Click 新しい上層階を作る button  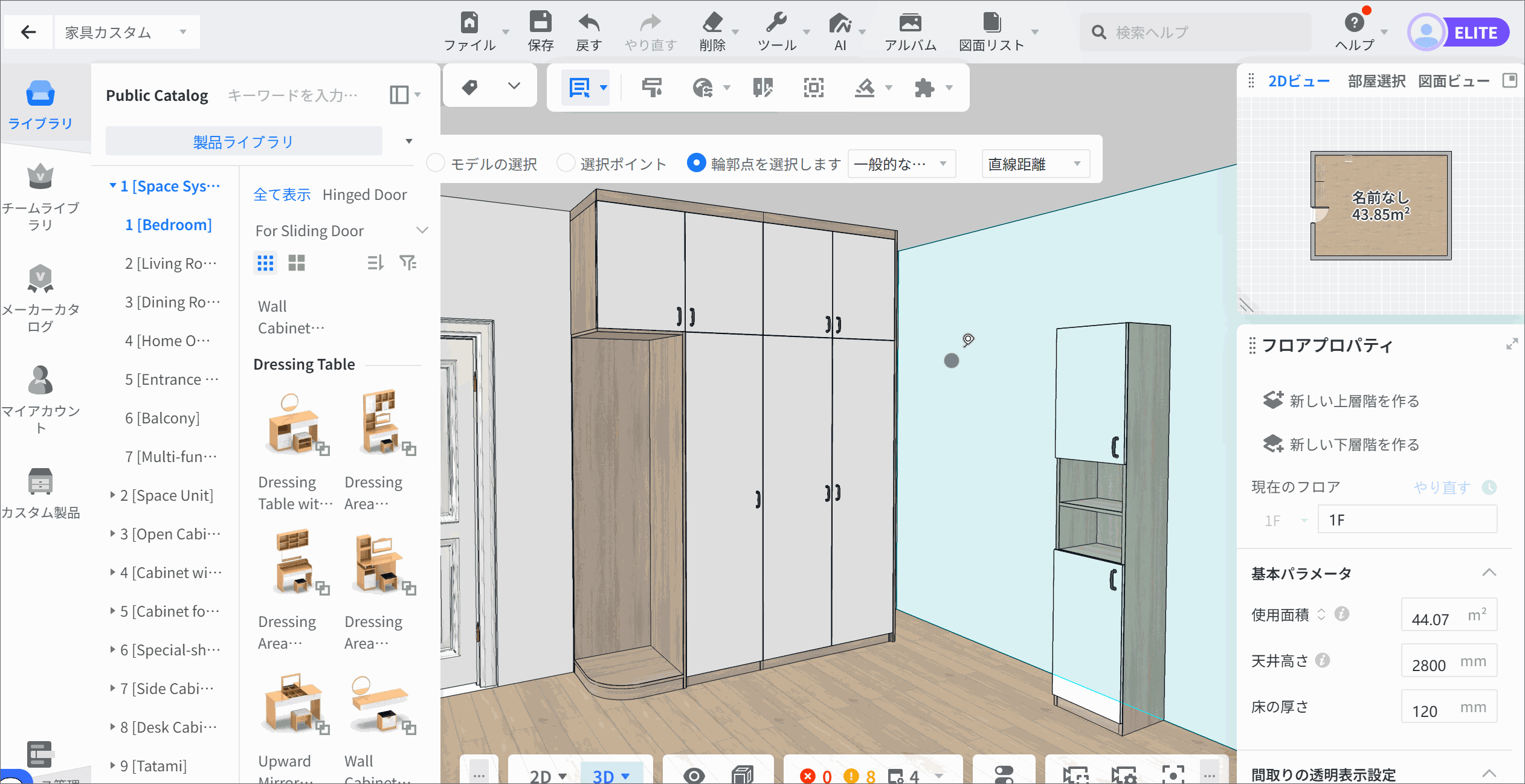1341,400
